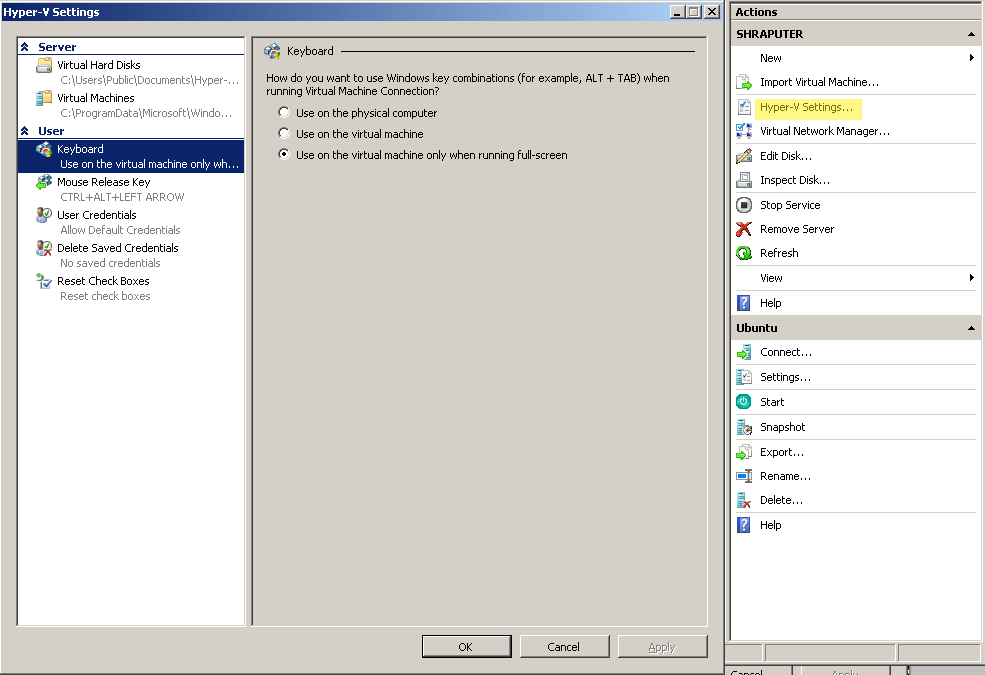Collapse the Ubuntu actions section arrow
Screen dimensions: 985x675
[972, 328]
